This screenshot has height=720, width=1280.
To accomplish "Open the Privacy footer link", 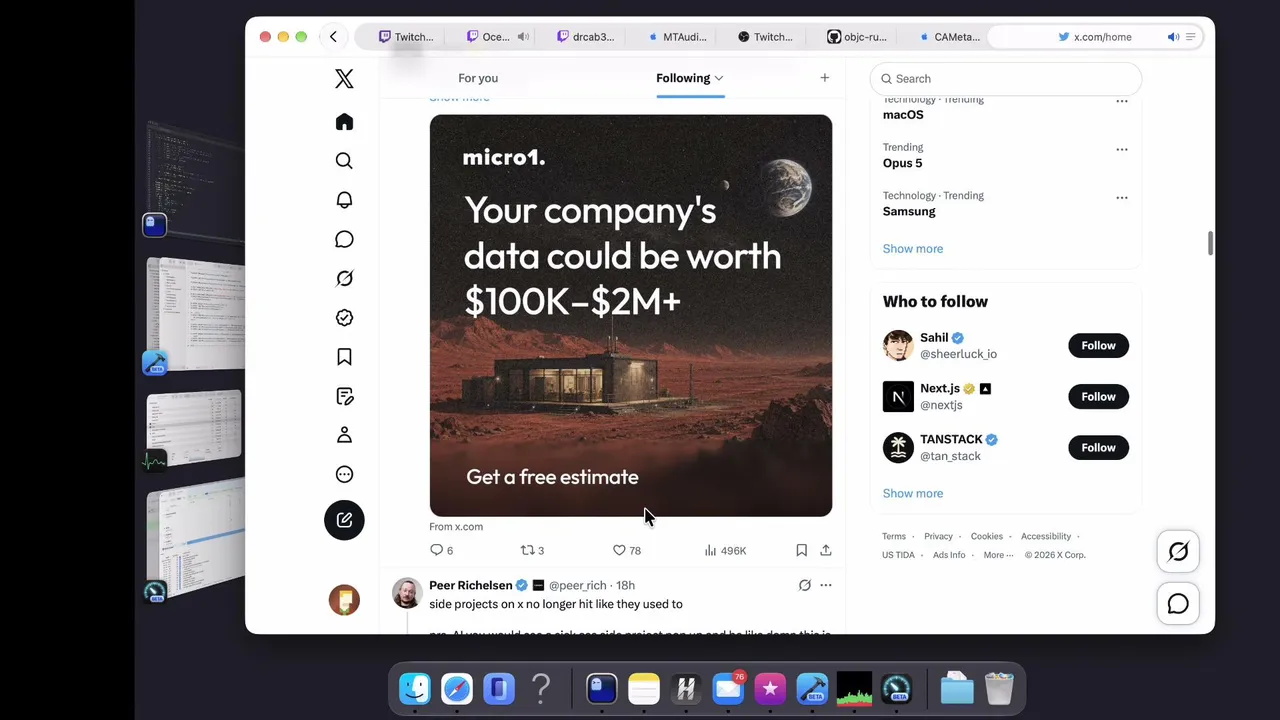I will click(x=938, y=537).
